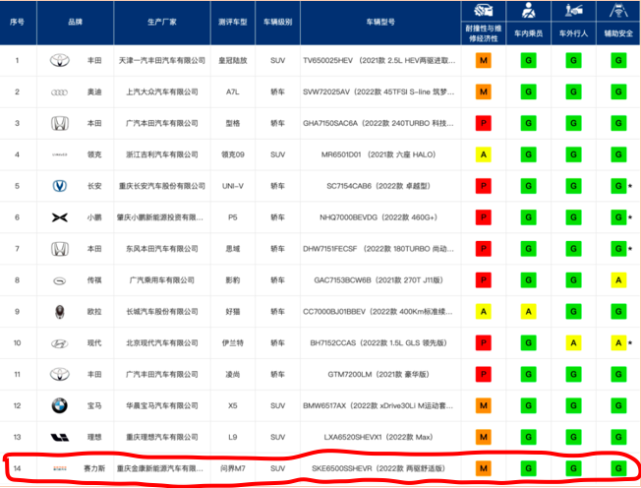641x488 pixels.
Task: Click the BMW logo in the X5 row
Action: [60, 406]
